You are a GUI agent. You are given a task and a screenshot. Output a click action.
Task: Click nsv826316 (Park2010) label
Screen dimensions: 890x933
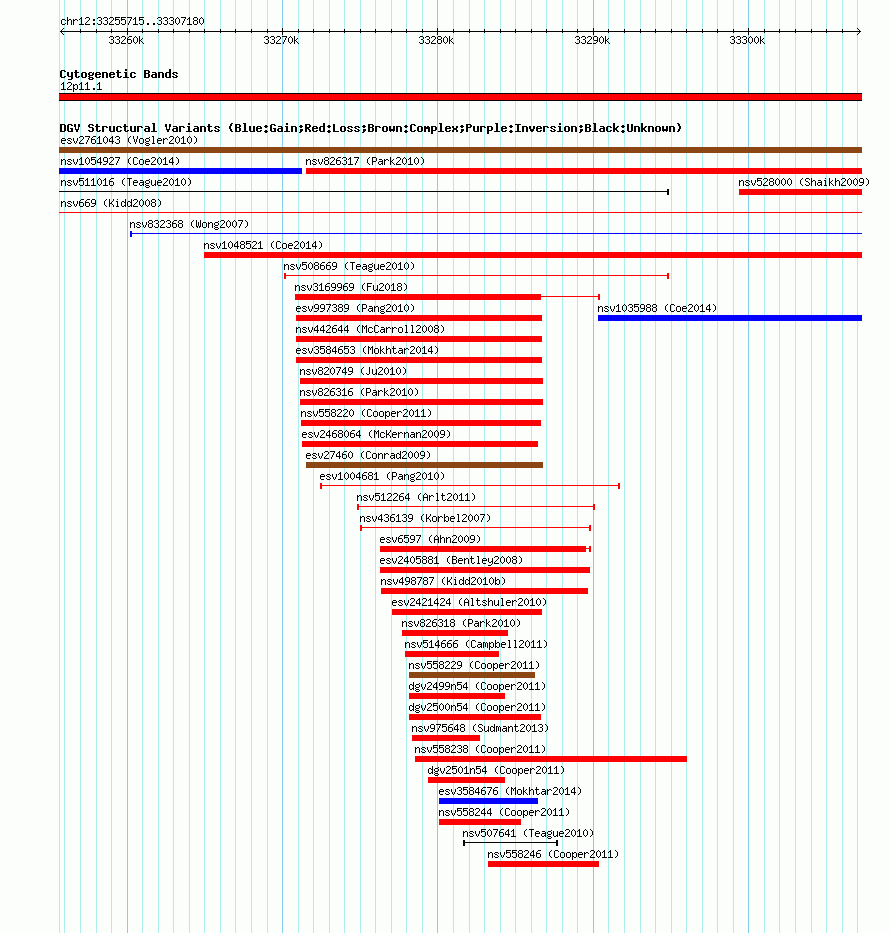[x=359, y=392]
